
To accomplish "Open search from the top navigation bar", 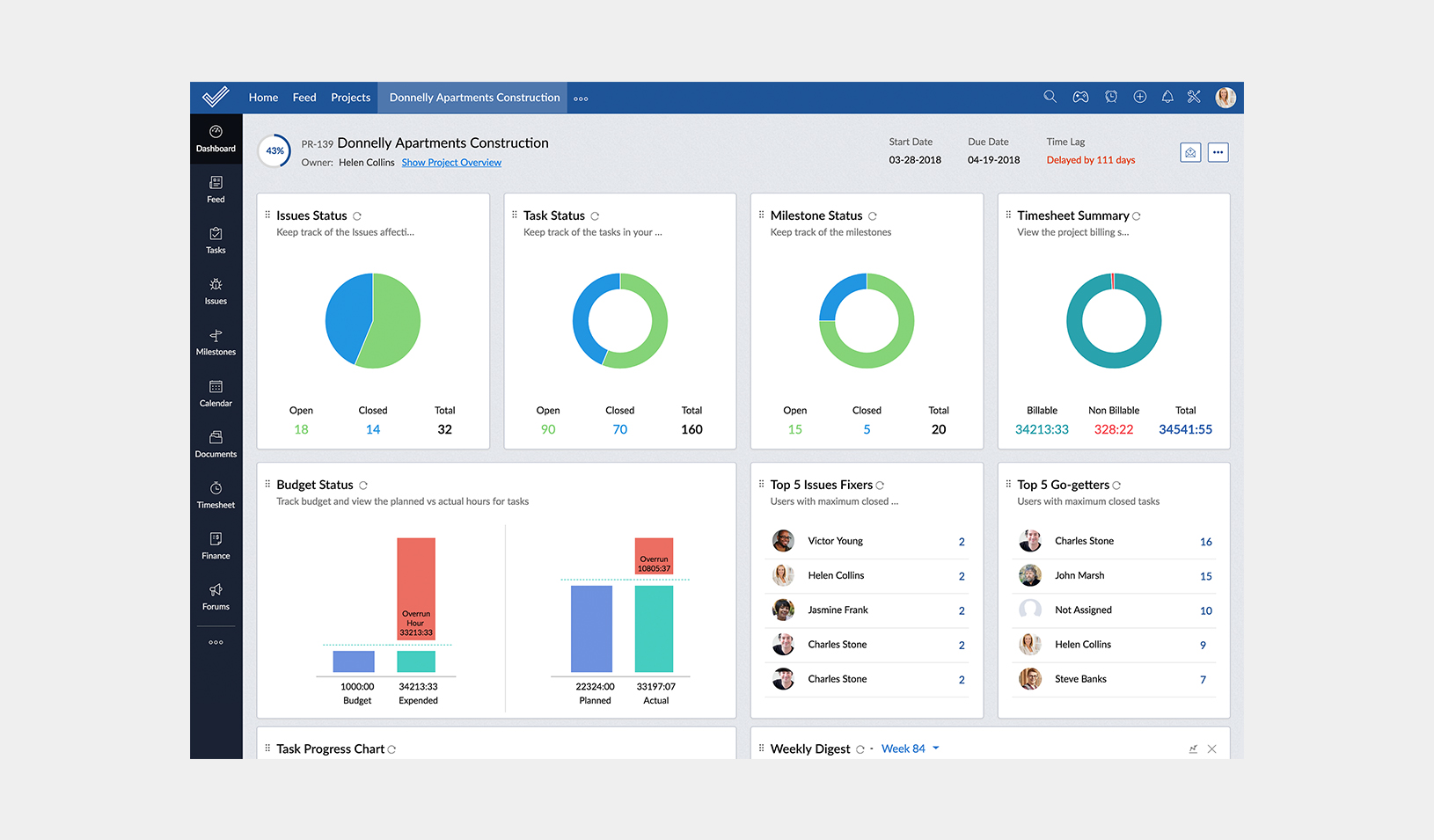I will (1050, 97).
